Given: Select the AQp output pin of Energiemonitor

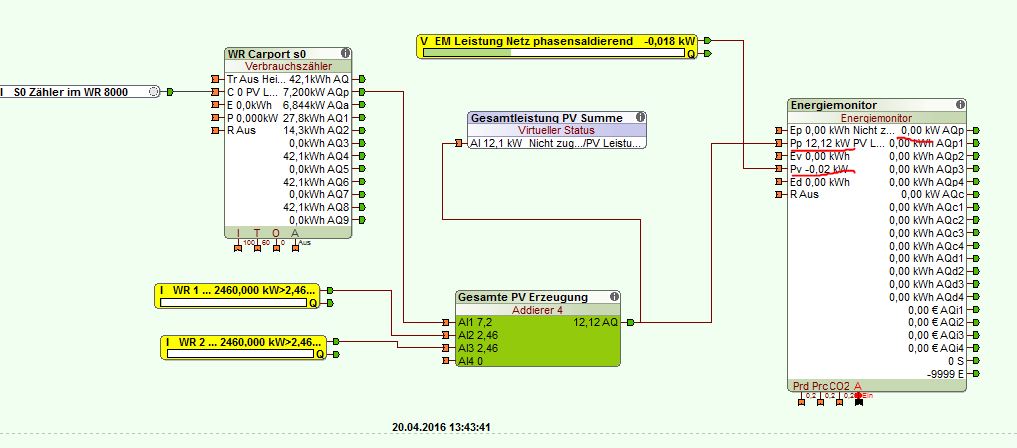Looking at the screenshot, I should tap(976, 130).
